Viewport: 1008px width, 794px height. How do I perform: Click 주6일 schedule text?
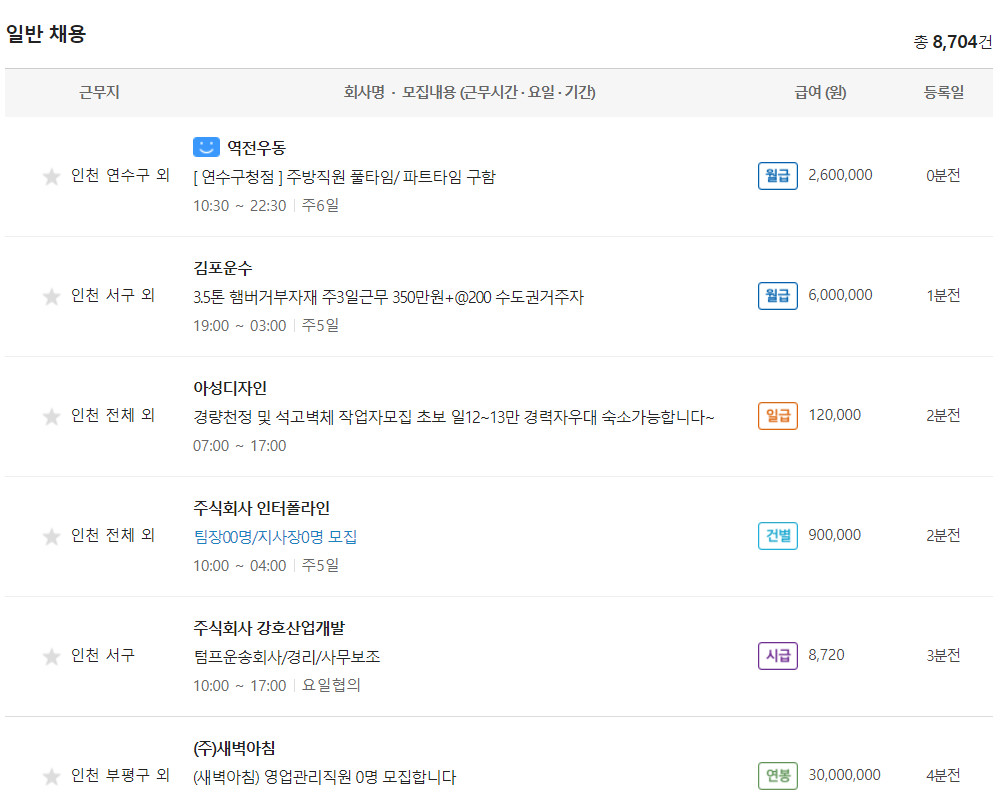(x=320, y=205)
